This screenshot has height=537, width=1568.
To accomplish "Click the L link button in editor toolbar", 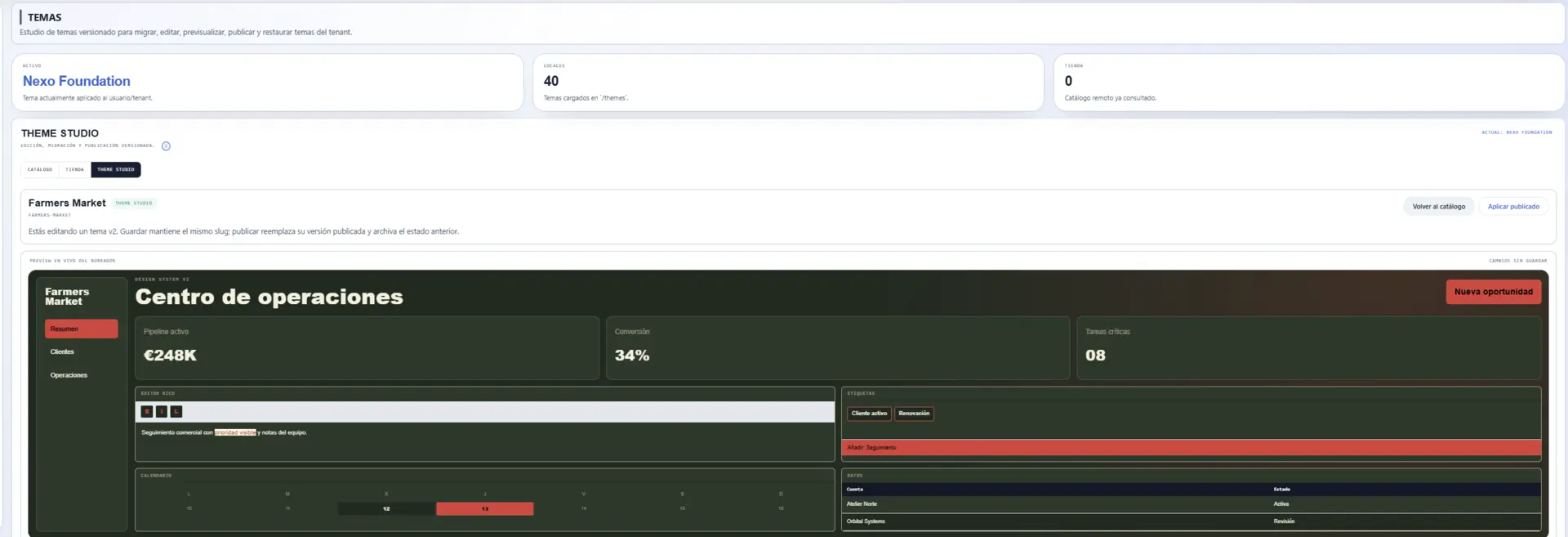I will pyautogui.click(x=176, y=412).
